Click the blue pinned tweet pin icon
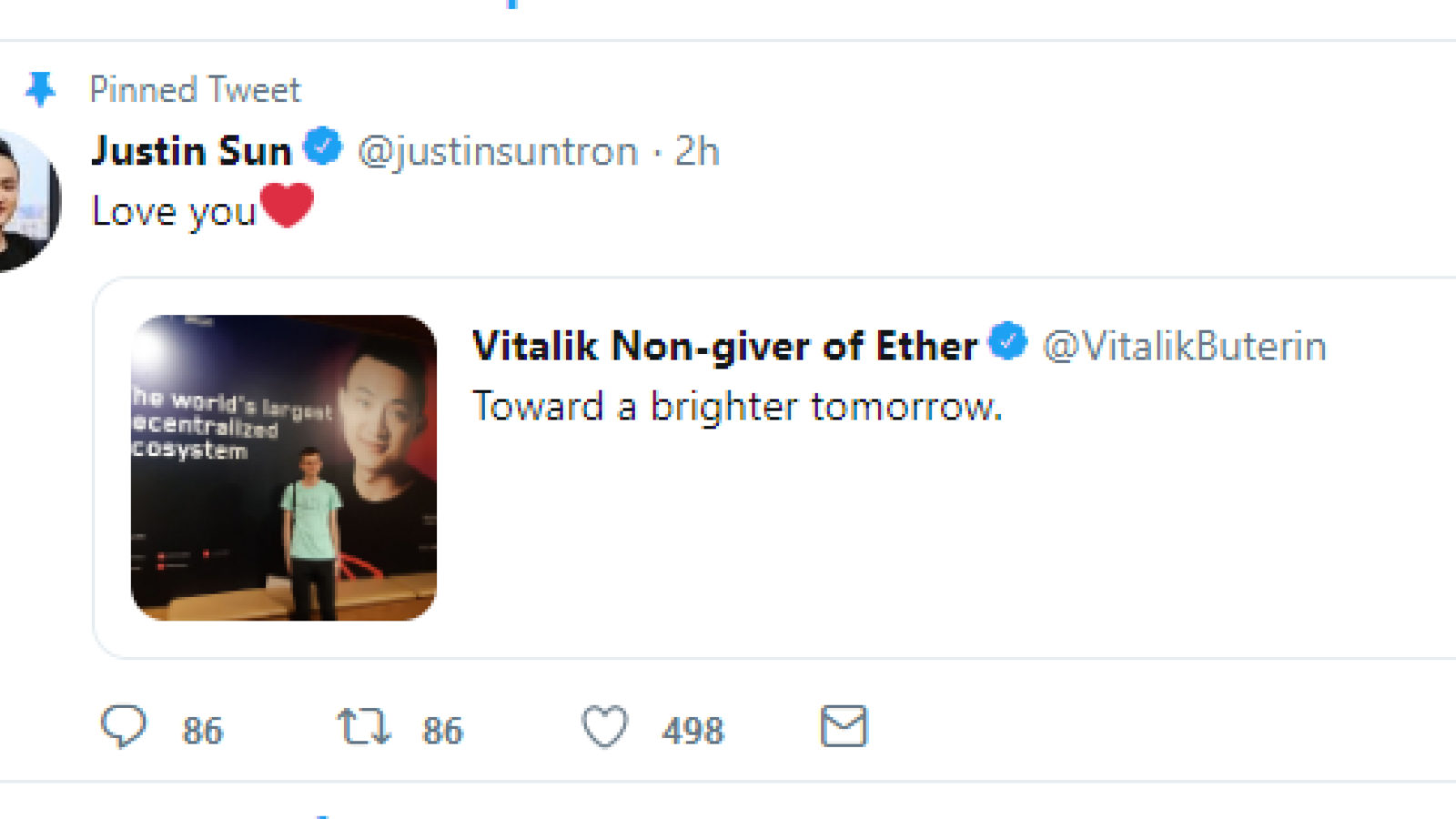The height and width of the screenshot is (819, 1456). click(40, 89)
